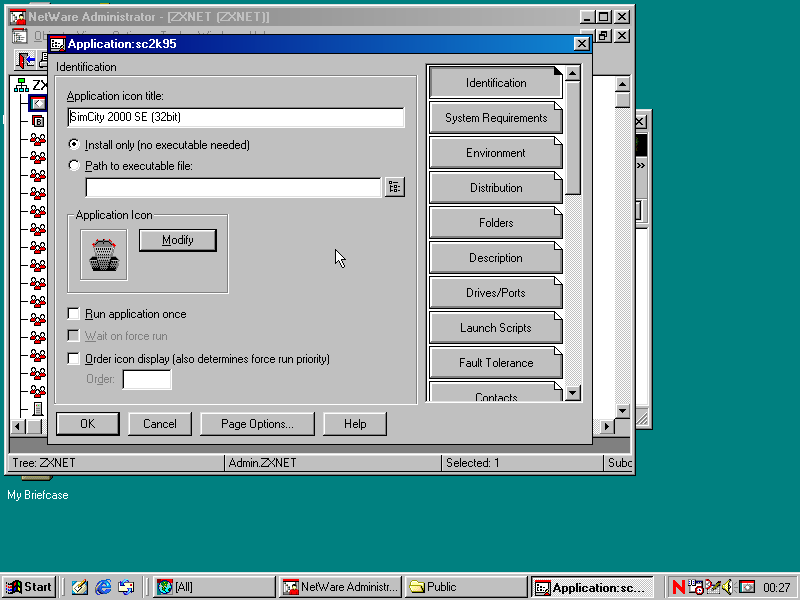800x600 pixels.
Task: Click the Show Desktop quick launch icon
Action: tap(80, 587)
